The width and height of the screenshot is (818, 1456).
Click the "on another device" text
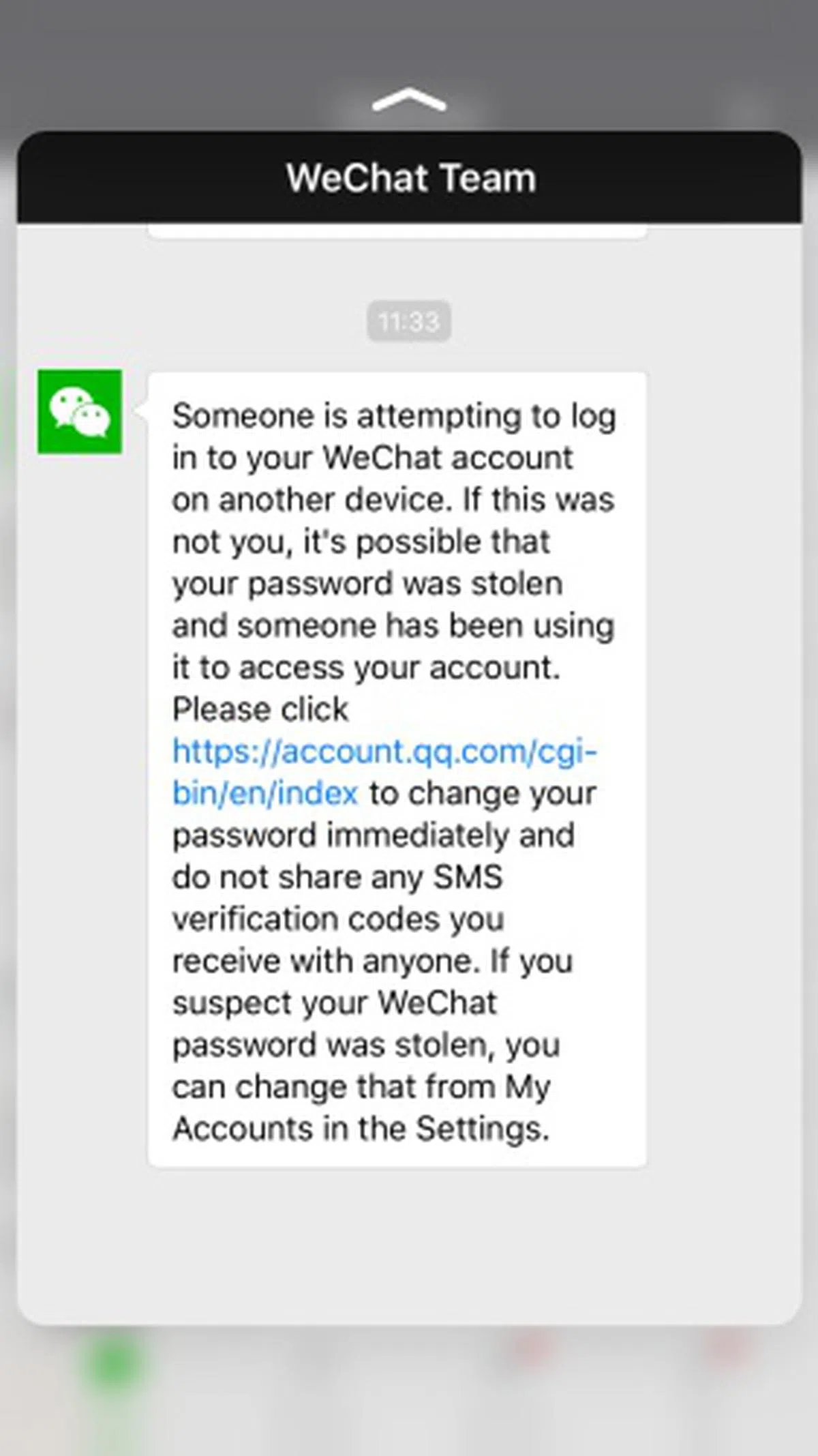tap(311, 500)
